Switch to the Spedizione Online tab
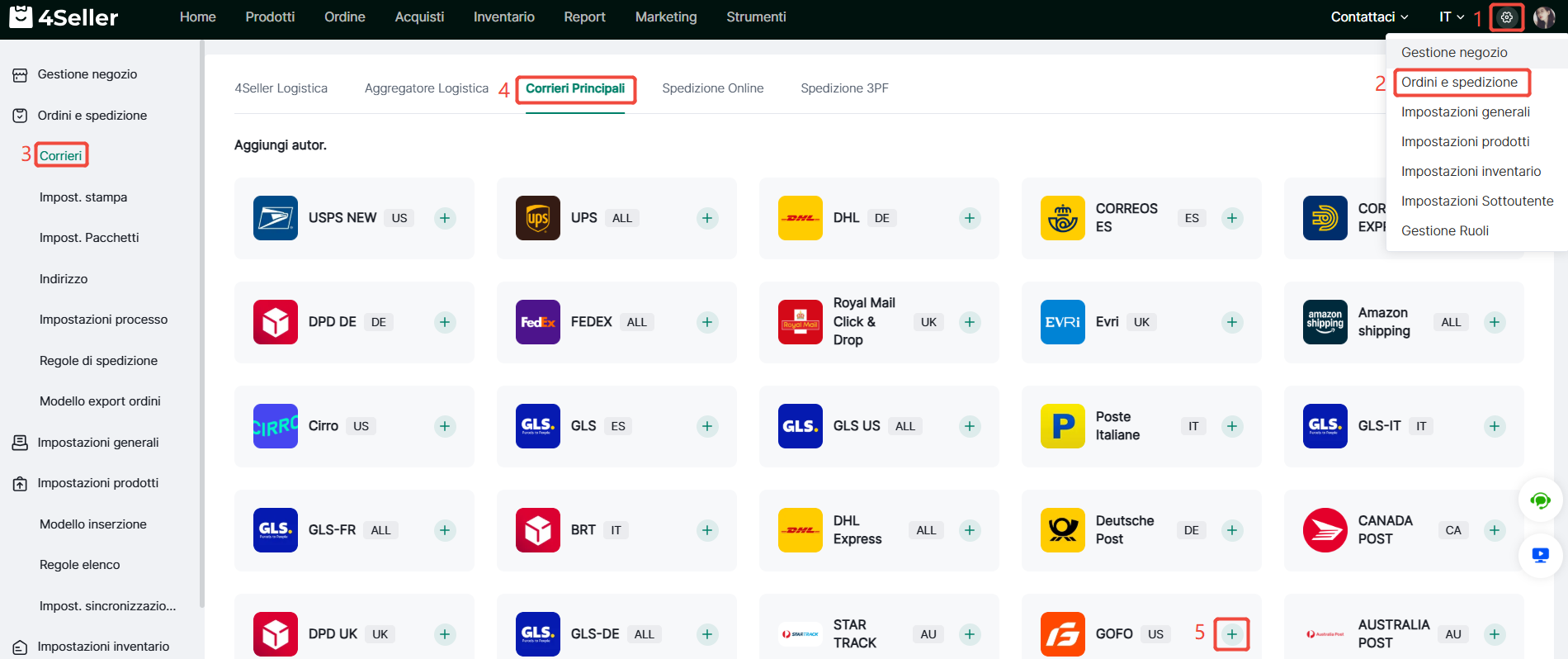 click(712, 88)
